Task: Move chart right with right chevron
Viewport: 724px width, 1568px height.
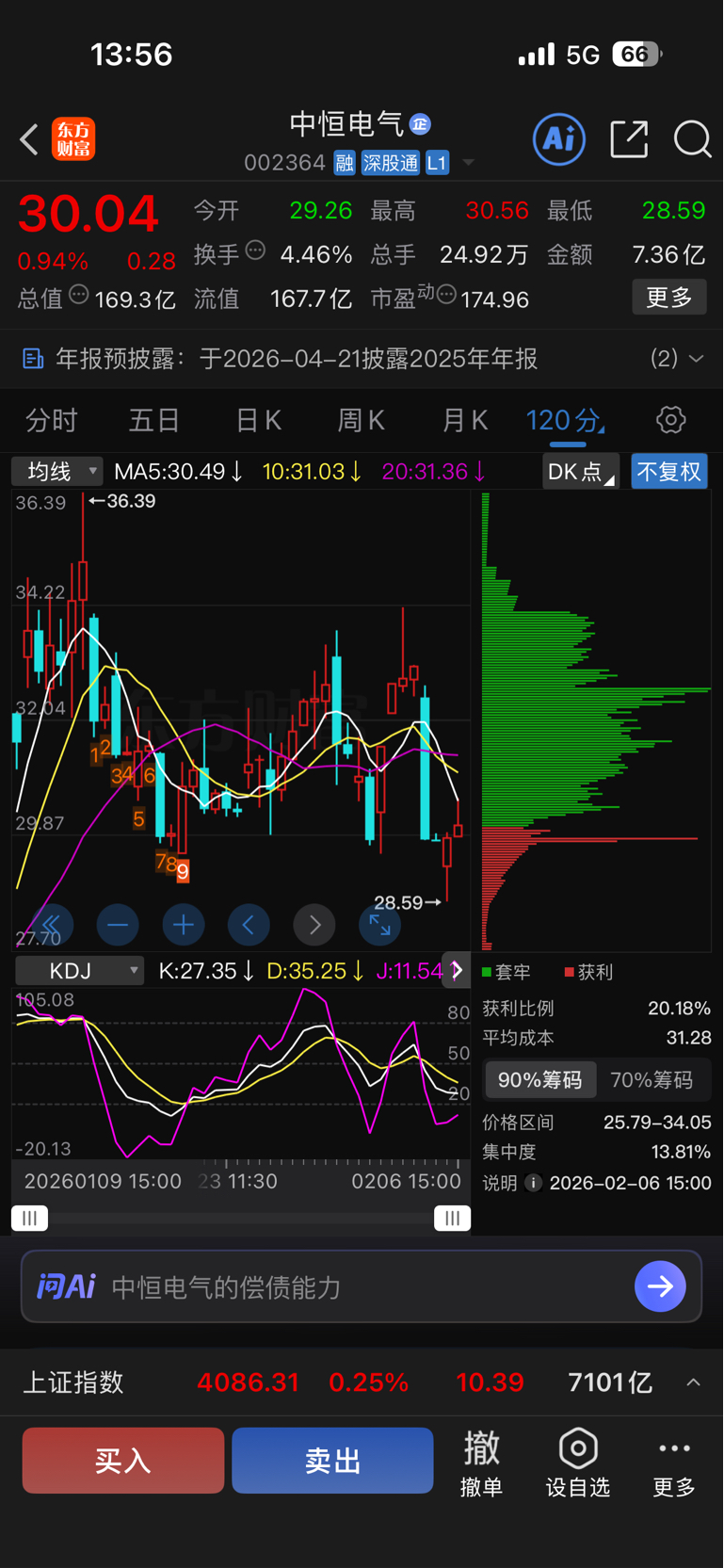Action: click(x=314, y=925)
